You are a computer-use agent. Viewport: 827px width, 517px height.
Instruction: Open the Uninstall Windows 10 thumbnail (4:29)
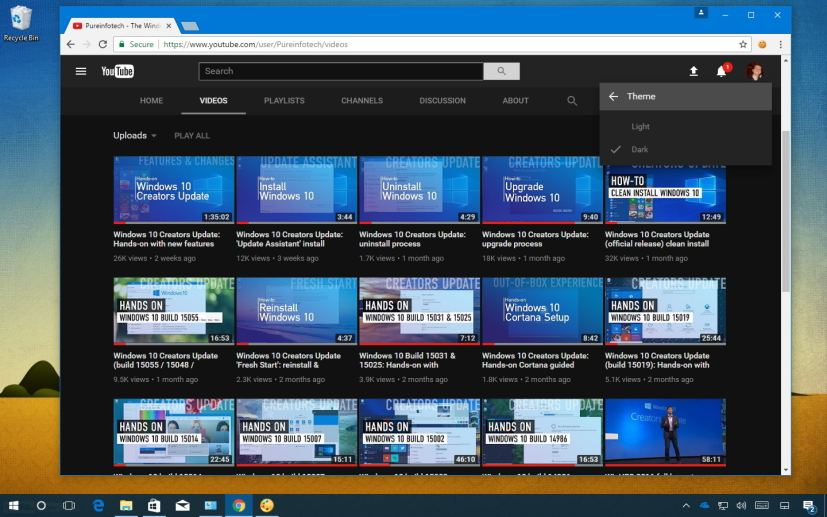click(419, 190)
